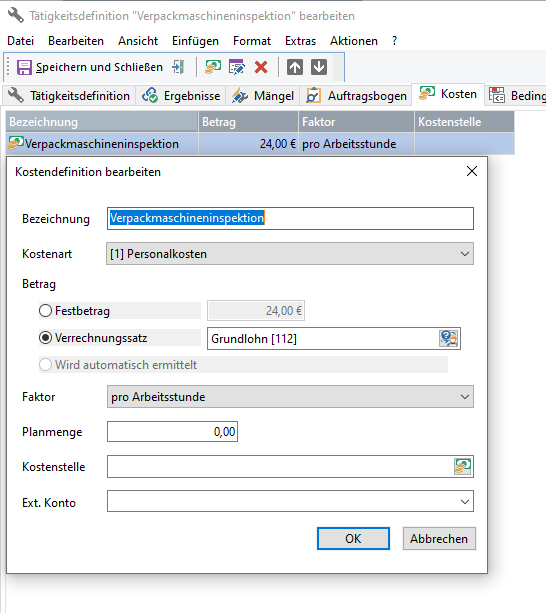Select Wird automatisch ermittelt radio option
Image resolution: width=546 pixels, height=613 pixels.
tap(45, 365)
